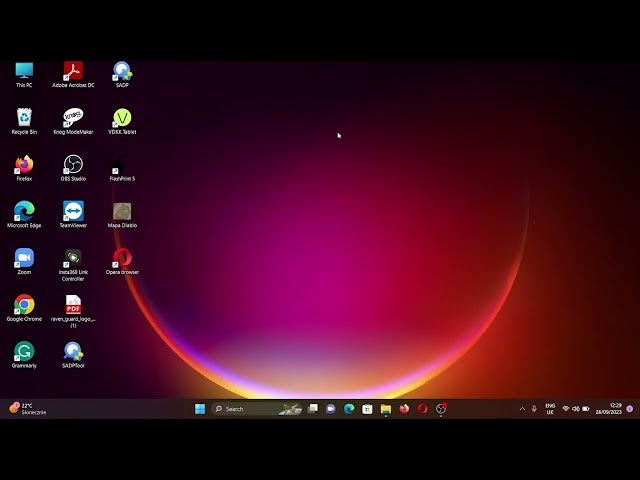Select the TeamViewer desktop shortcut
The height and width of the screenshot is (480, 640).
tap(73, 215)
